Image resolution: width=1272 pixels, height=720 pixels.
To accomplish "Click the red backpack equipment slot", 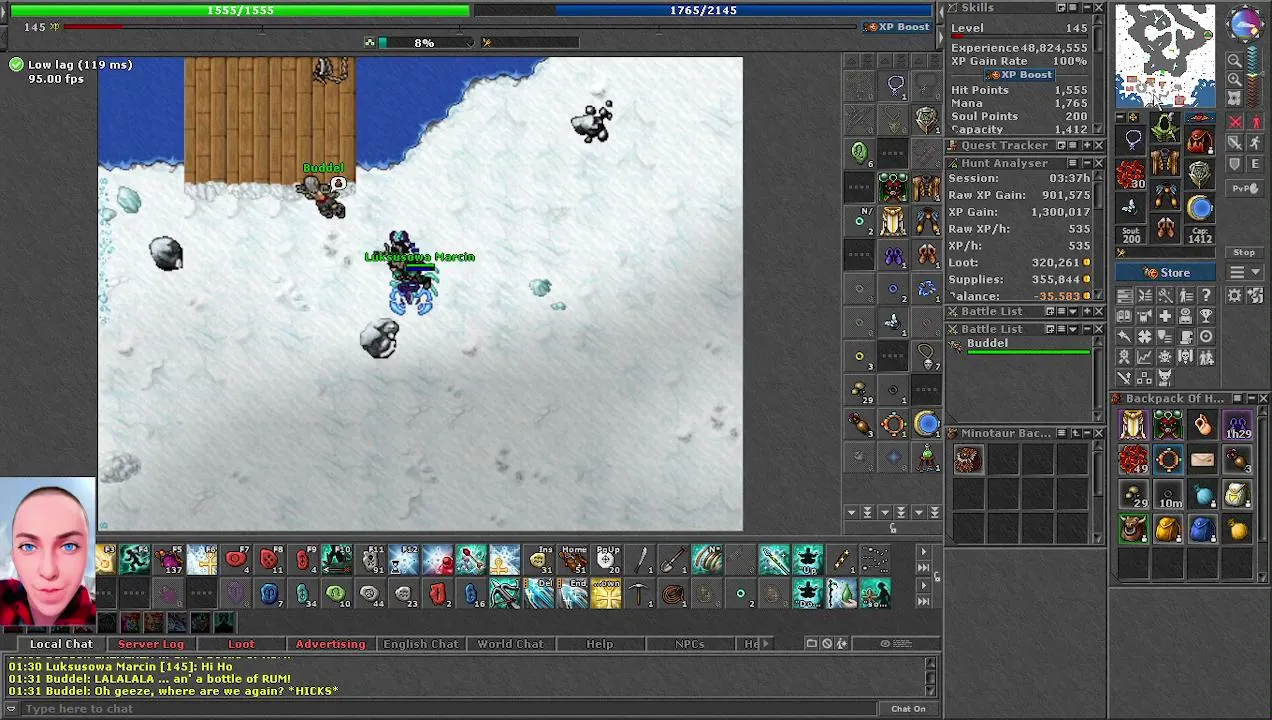I will (1200, 140).
